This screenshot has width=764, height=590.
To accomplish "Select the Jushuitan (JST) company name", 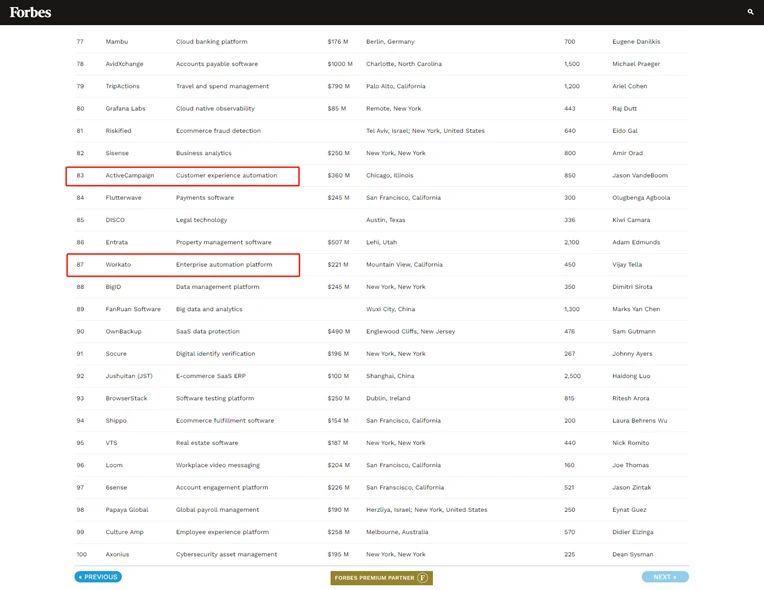I will coord(129,376).
